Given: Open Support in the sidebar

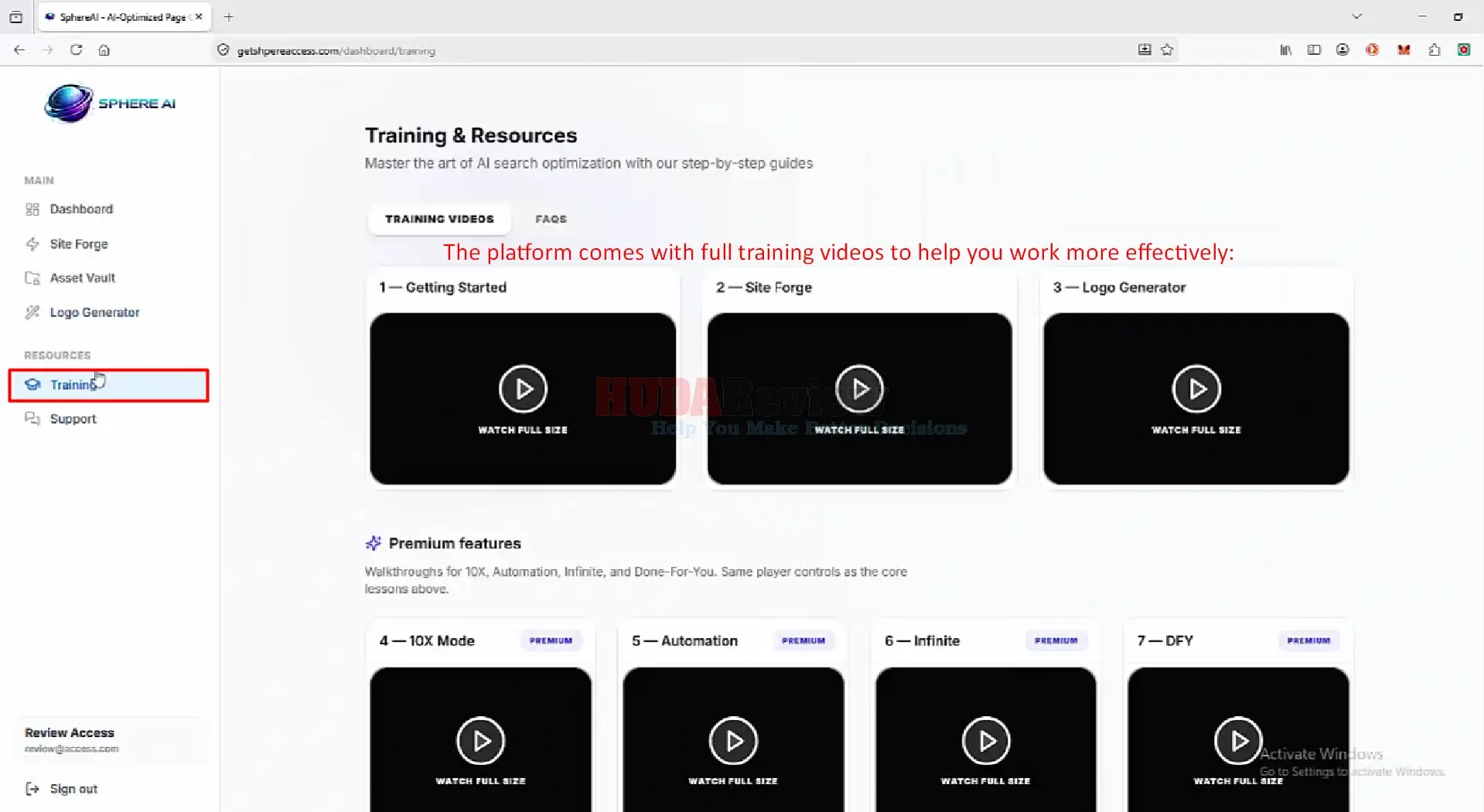Looking at the screenshot, I should click(73, 418).
